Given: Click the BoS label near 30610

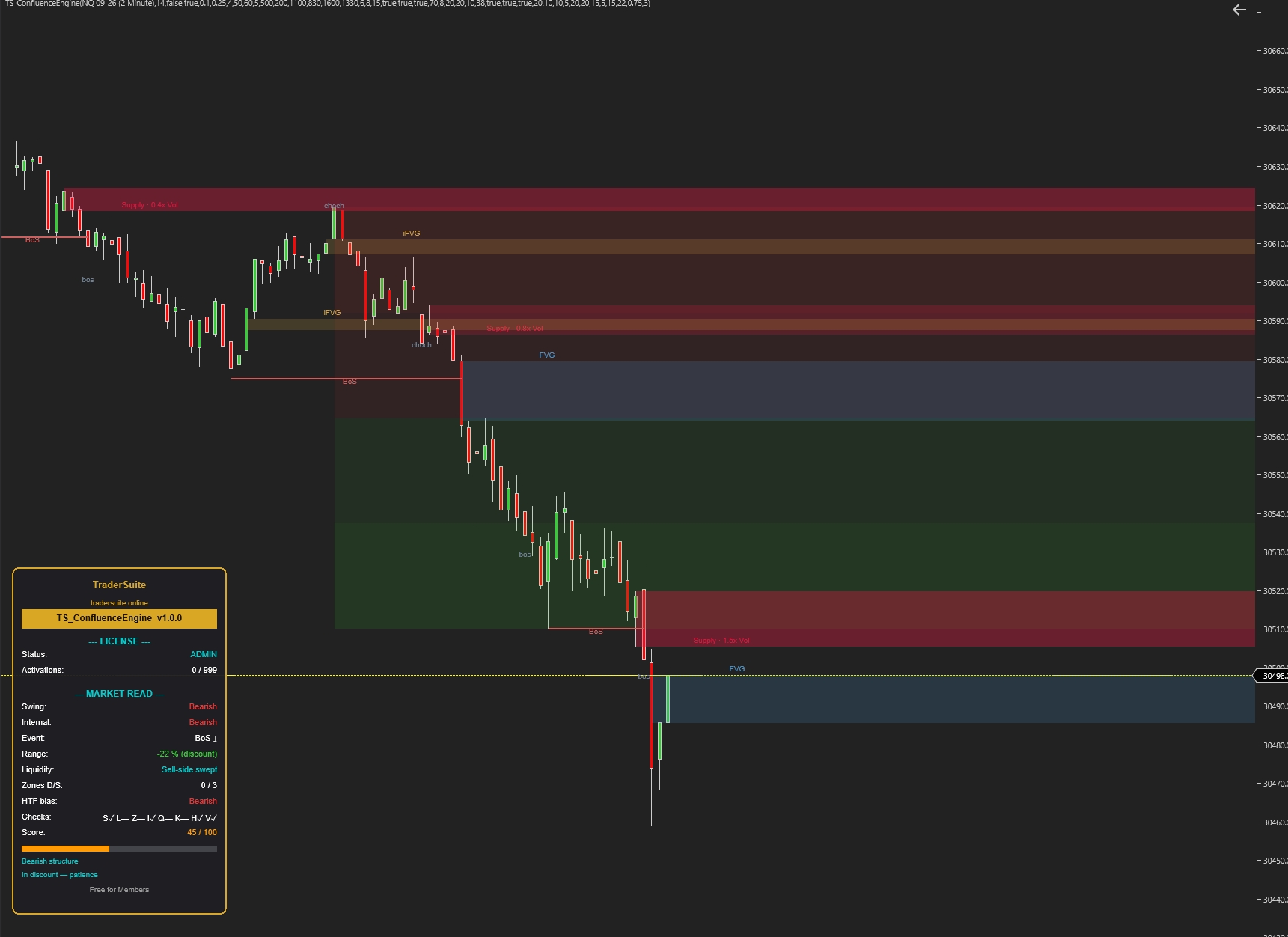Looking at the screenshot, I should click(32, 240).
